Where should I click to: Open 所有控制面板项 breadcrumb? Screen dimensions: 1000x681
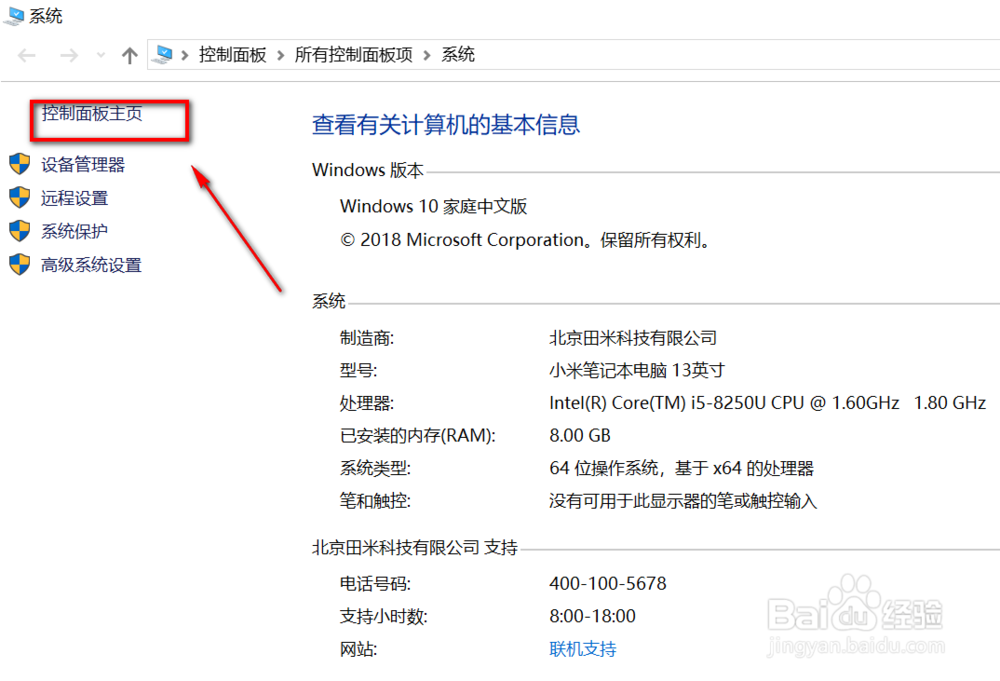[x=353, y=55]
